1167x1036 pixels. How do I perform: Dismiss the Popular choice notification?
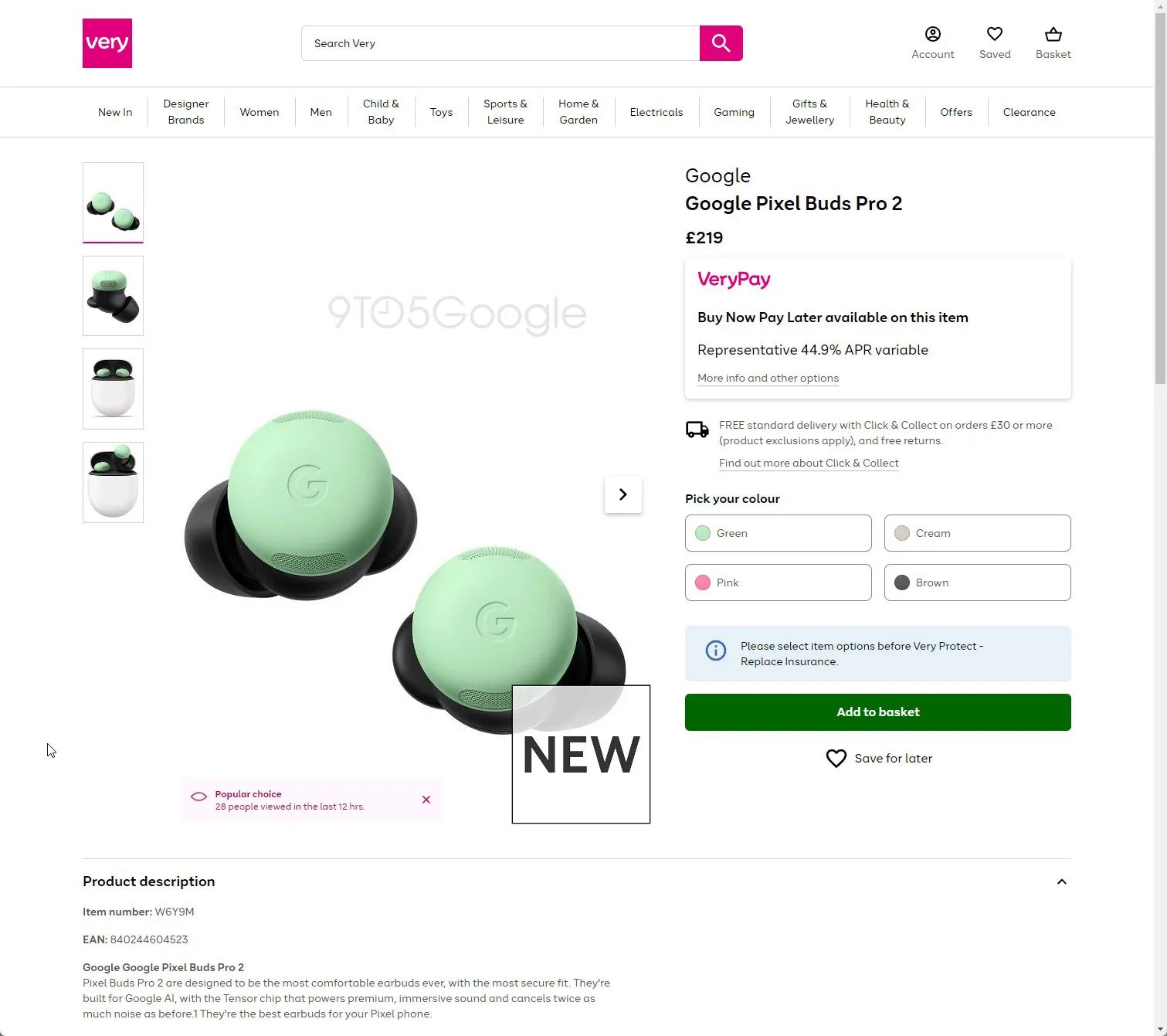[x=426, y=800]
